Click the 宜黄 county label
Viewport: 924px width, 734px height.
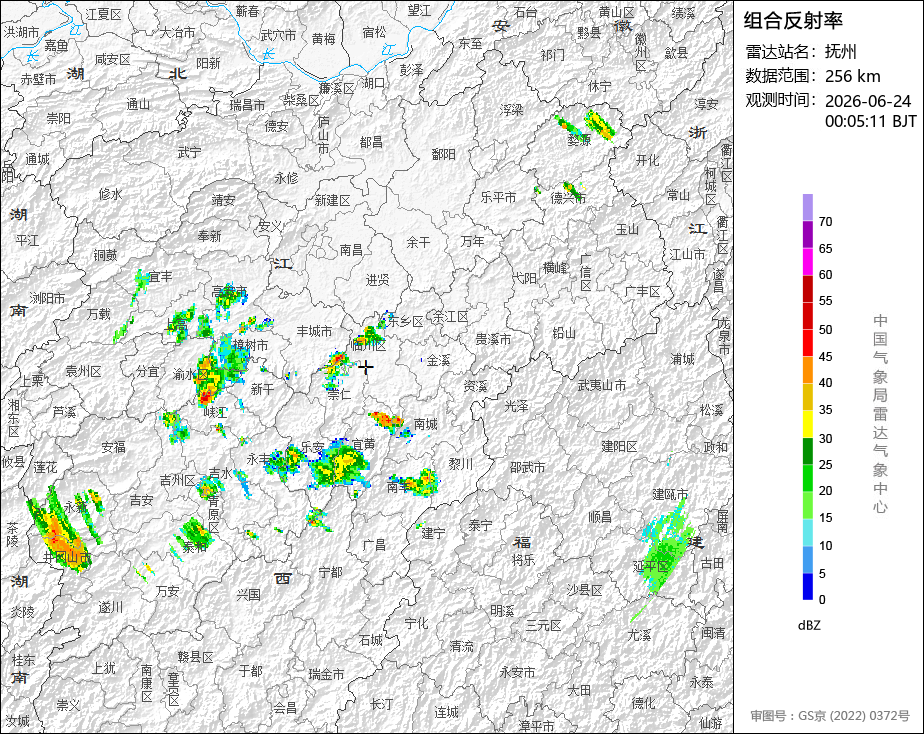click(364, 444)
